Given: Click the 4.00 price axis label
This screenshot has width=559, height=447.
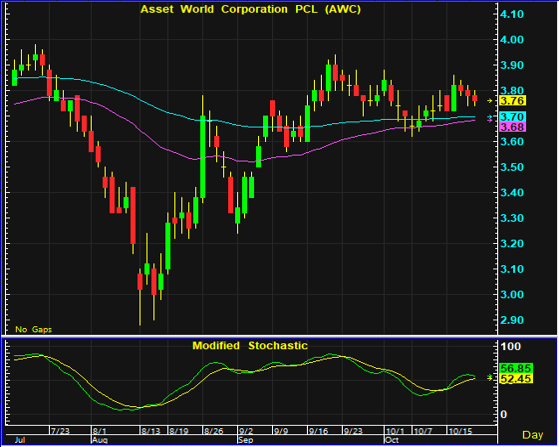Looking at the screenshot, I should click(x=512, y=40).
